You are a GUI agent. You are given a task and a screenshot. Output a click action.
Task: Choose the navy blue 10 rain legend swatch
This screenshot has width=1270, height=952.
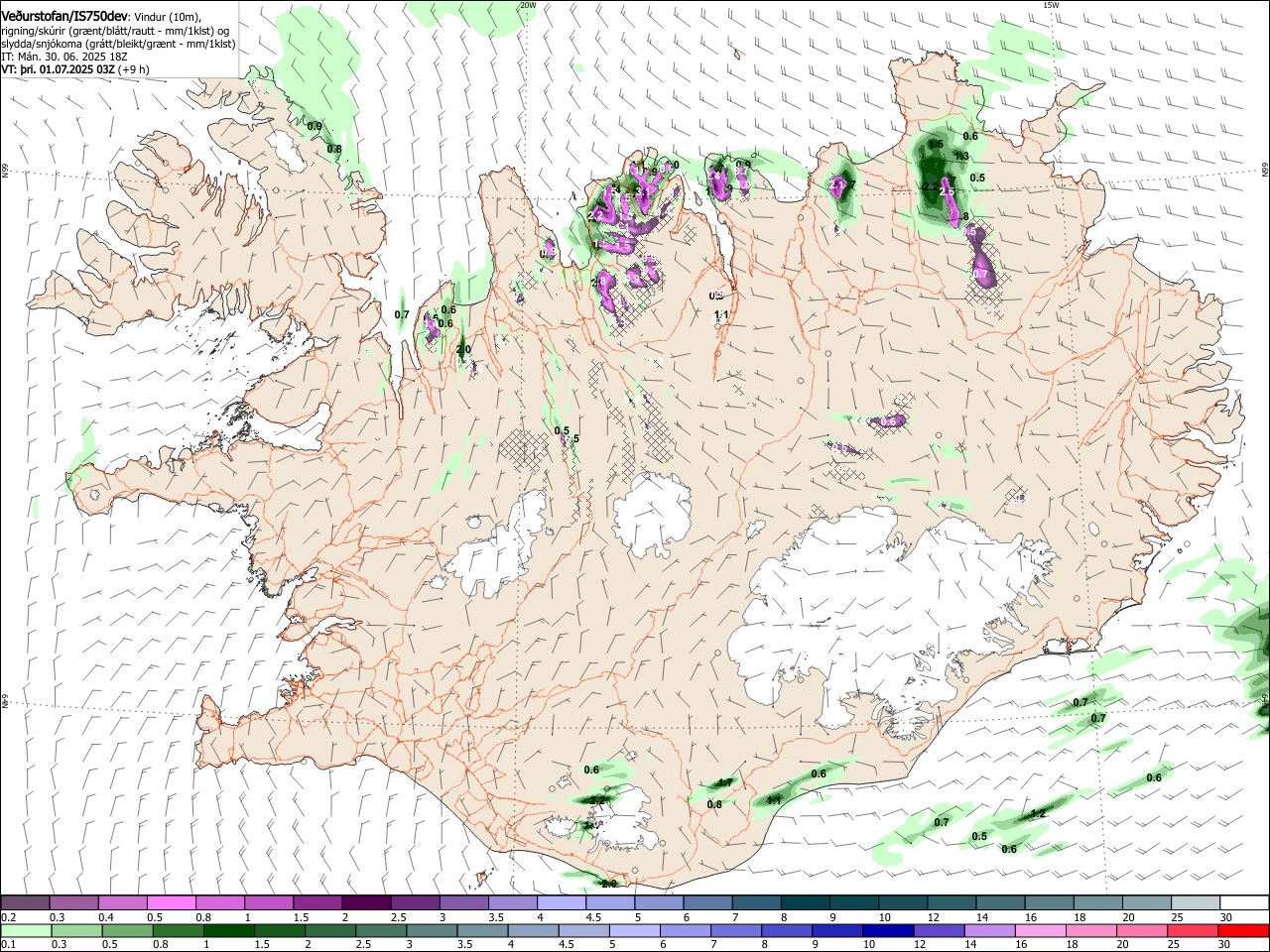[x=888, y=930]
